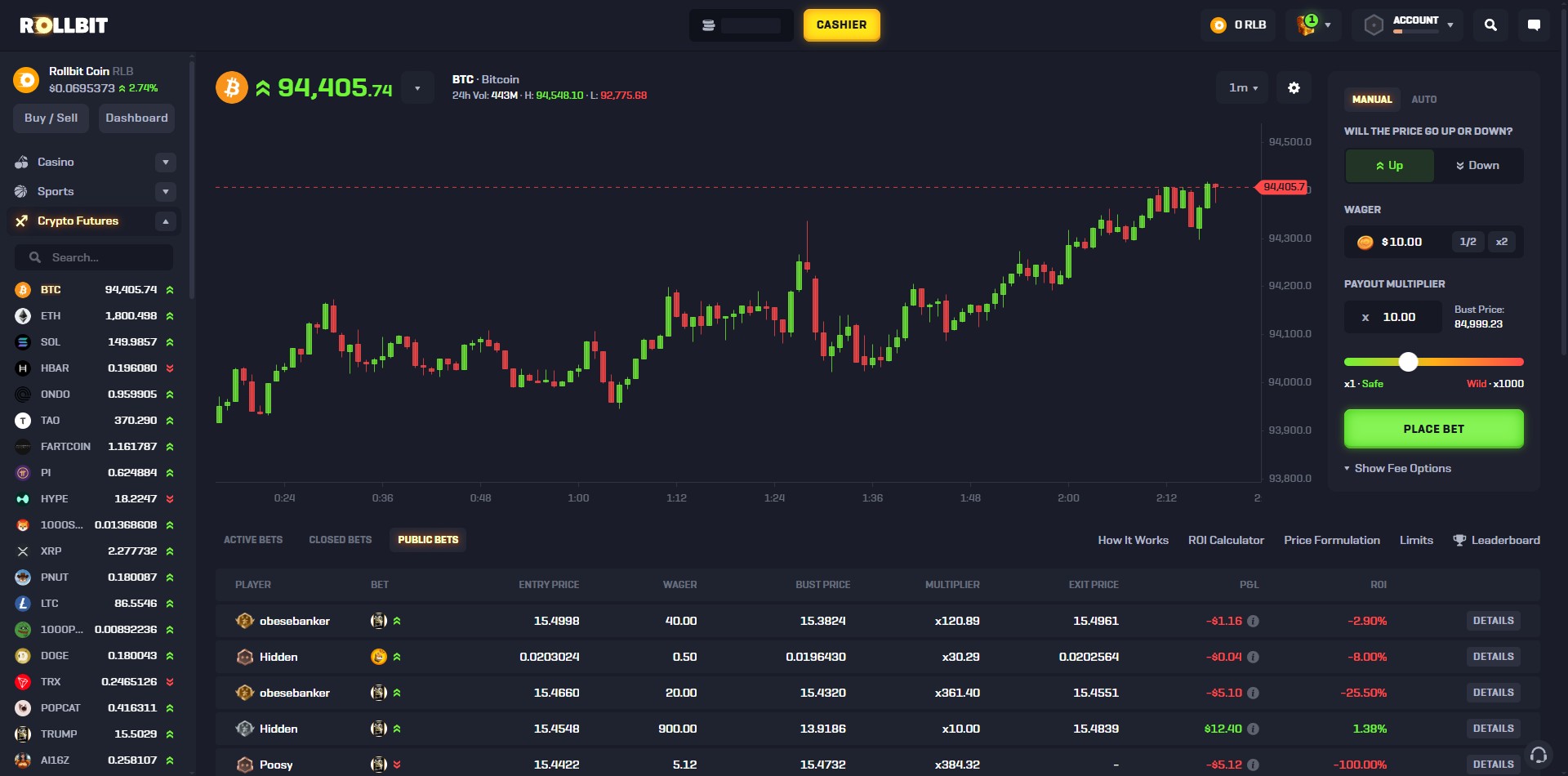1568x776 pixels.
Task: Click the crypto Search field
Action: click(94, 257)
